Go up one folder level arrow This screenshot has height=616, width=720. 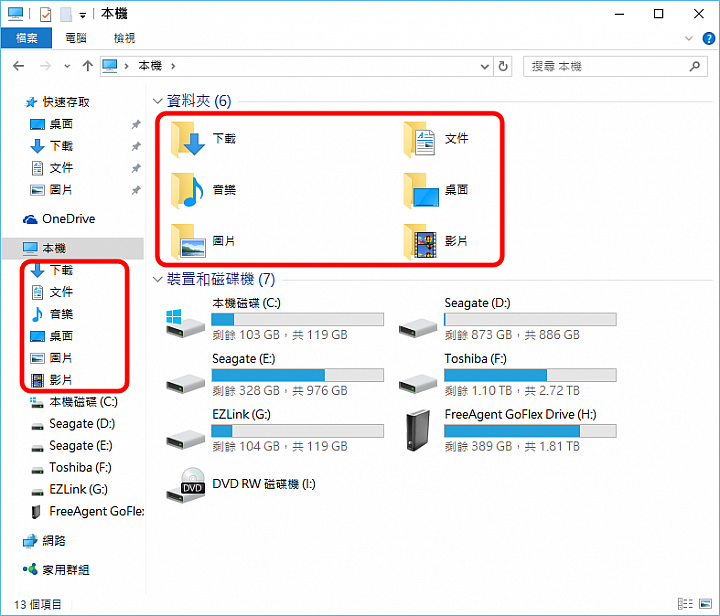pos(87,66)
